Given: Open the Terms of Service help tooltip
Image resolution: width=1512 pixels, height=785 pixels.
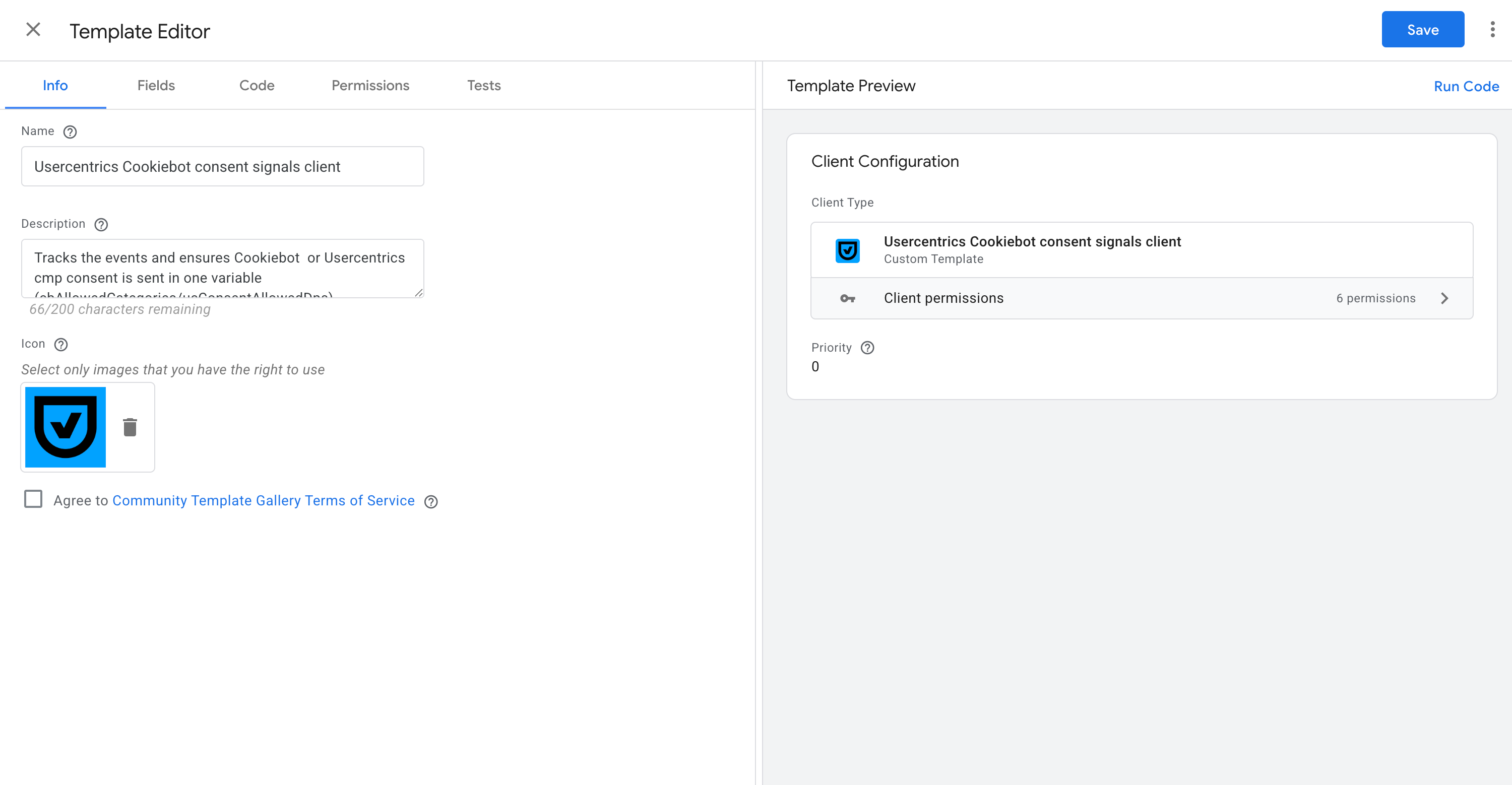Looking at the screenshot, I should [431, 502].
